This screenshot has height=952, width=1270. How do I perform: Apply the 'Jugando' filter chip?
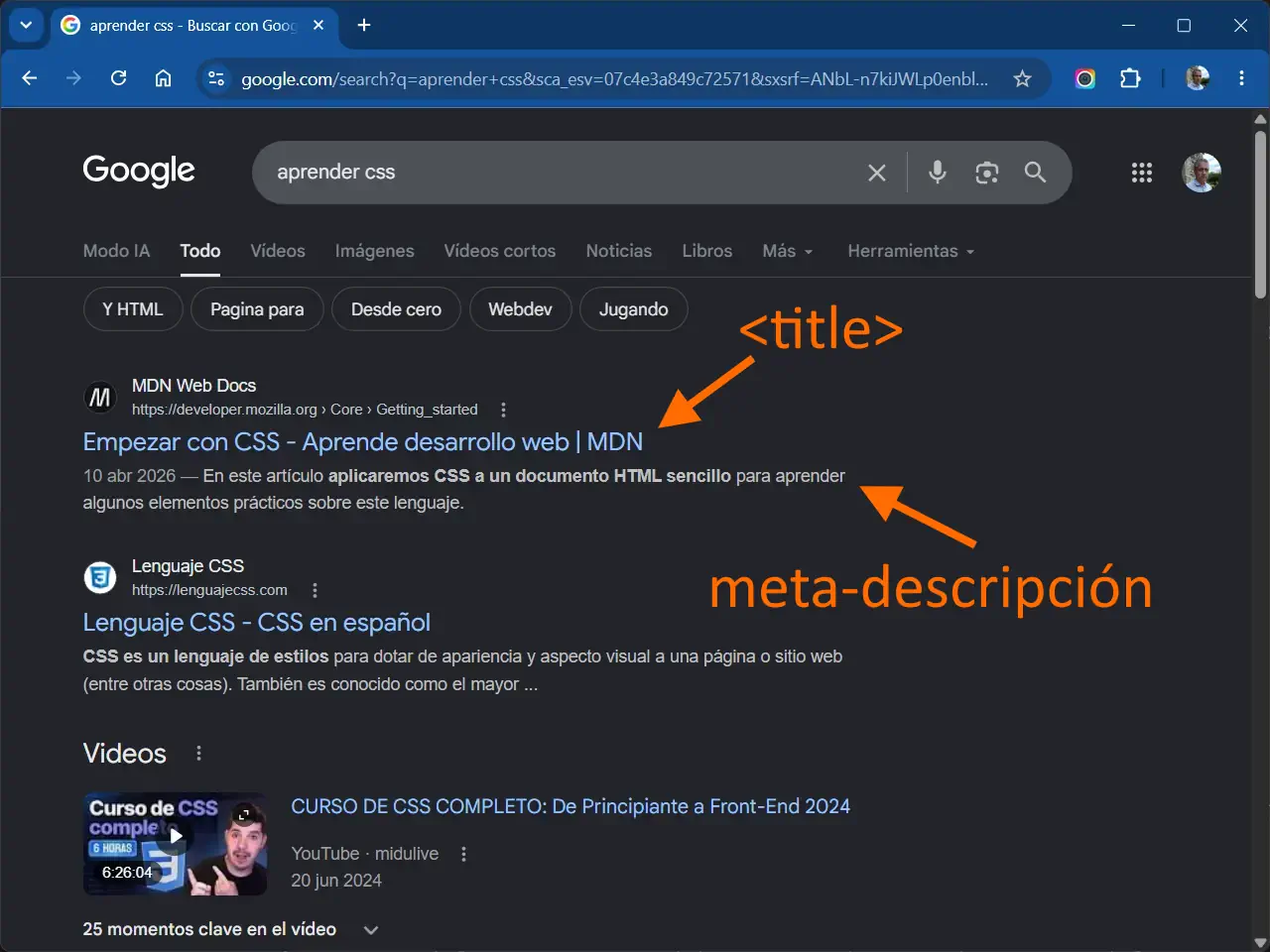coord(633,309)
